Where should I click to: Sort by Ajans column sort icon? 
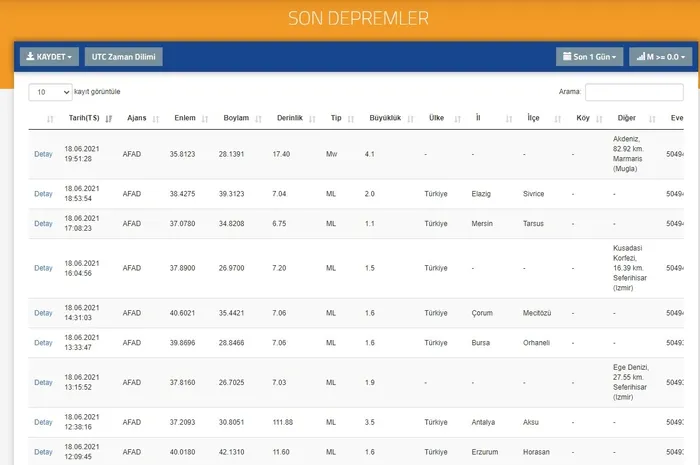156,119
